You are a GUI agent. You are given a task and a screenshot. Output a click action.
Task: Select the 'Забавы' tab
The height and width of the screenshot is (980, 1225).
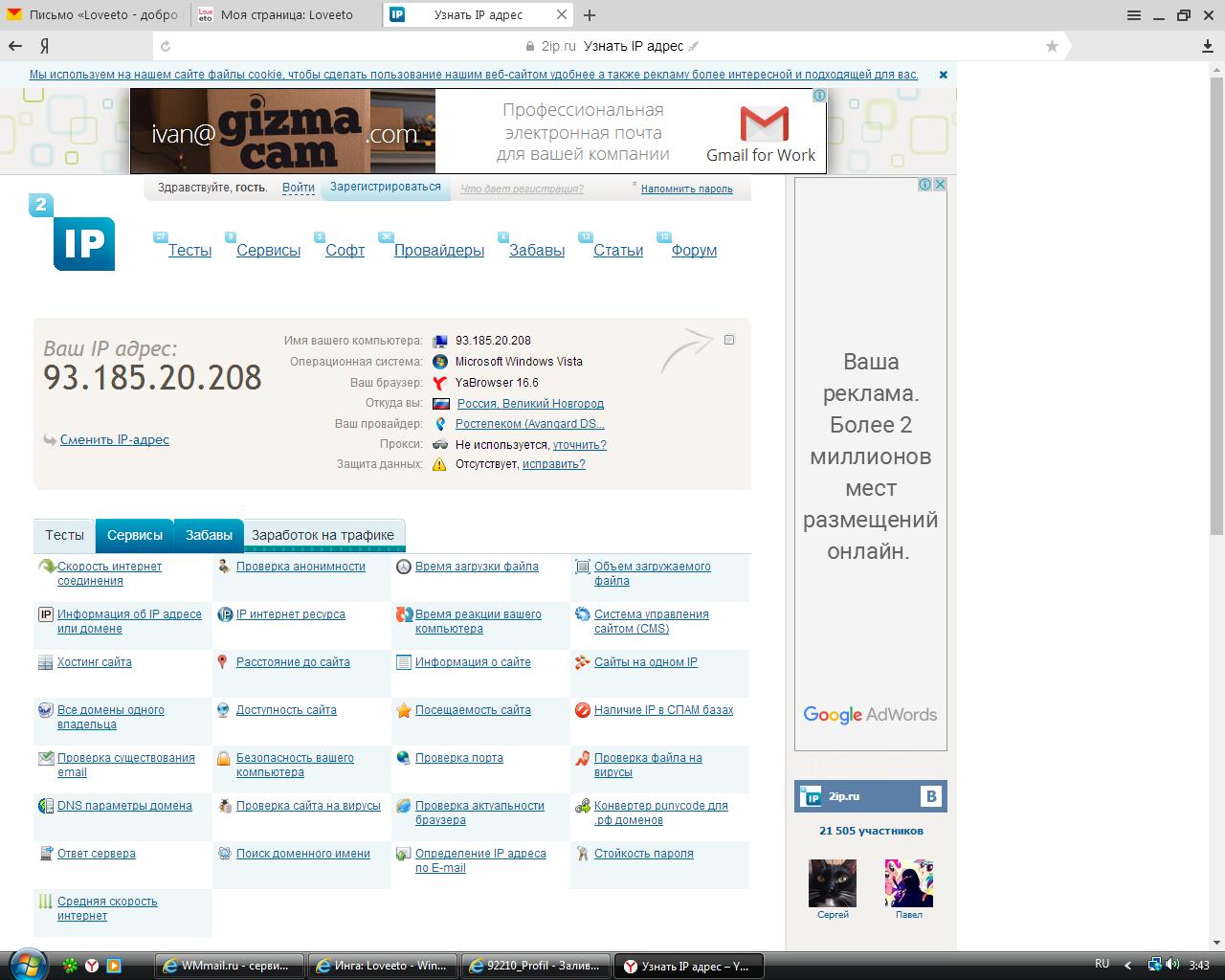point(209,535)
